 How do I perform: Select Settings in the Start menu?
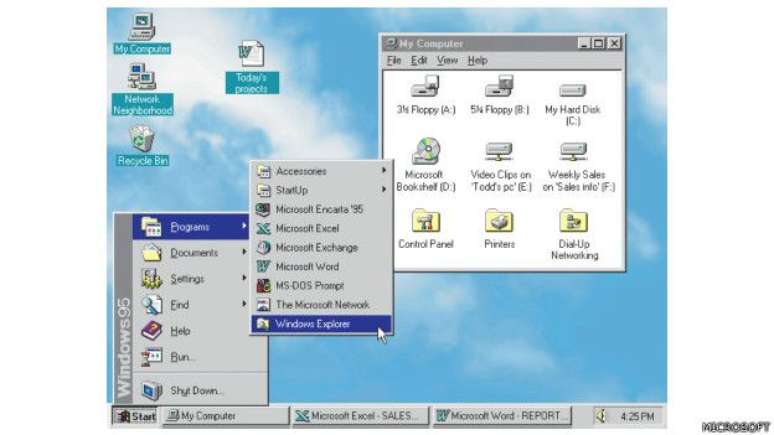[191, 279]
